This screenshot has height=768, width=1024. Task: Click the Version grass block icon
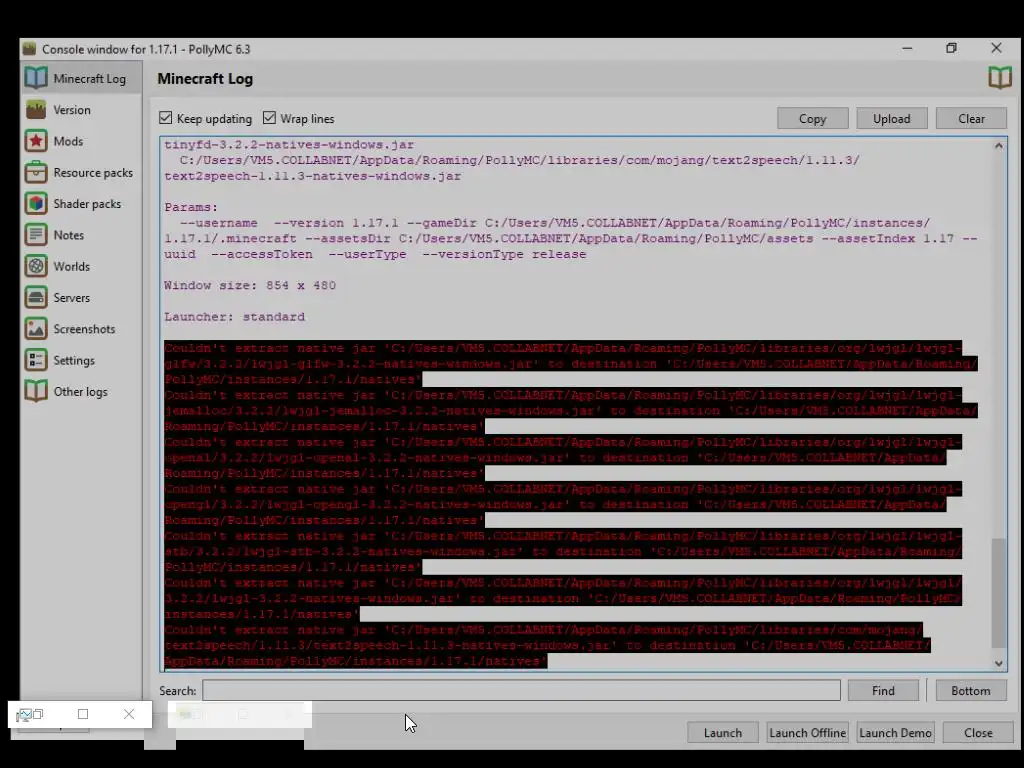[36, 110]
